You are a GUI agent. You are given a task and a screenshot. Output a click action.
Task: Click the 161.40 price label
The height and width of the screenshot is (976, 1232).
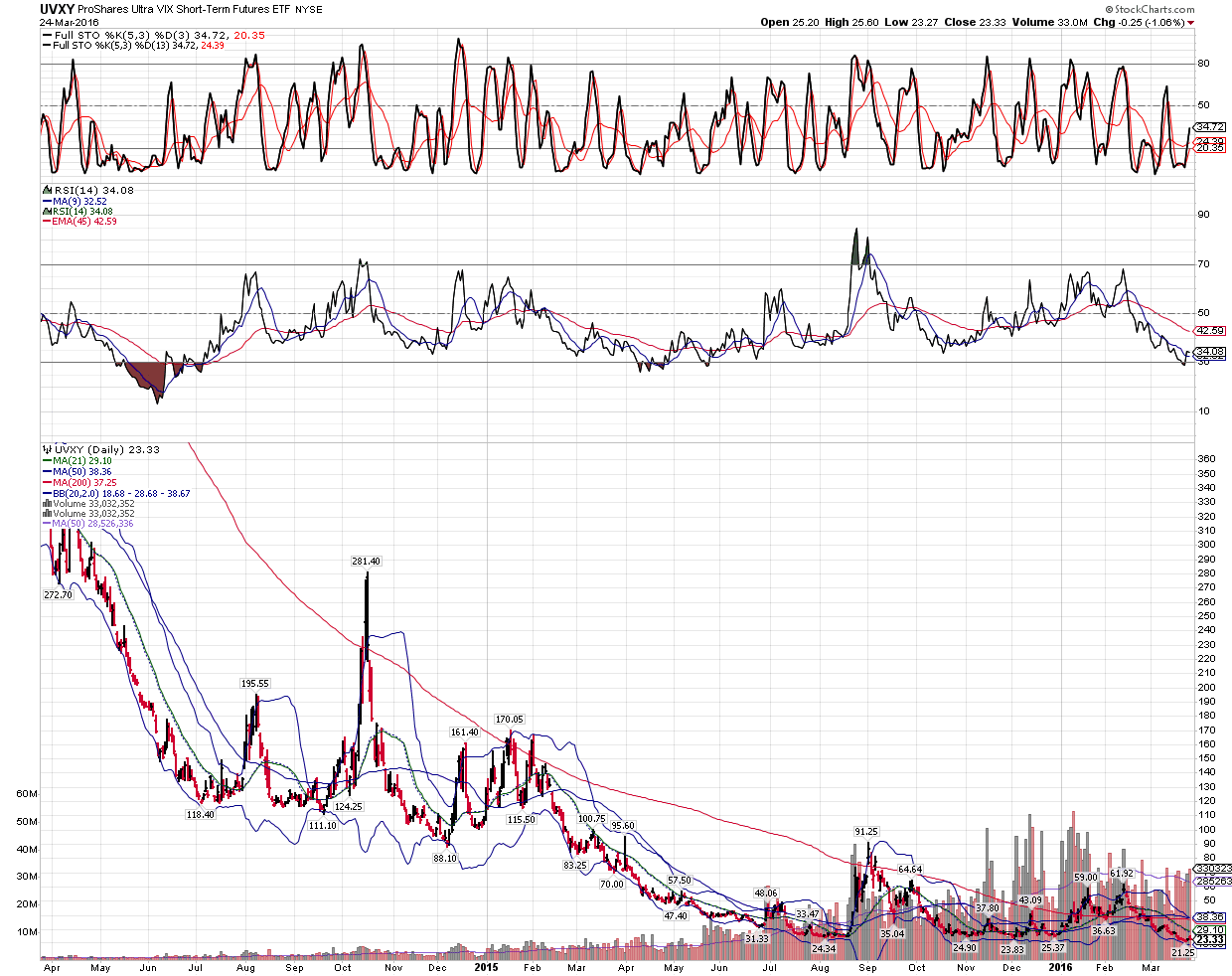coord(465,732)
